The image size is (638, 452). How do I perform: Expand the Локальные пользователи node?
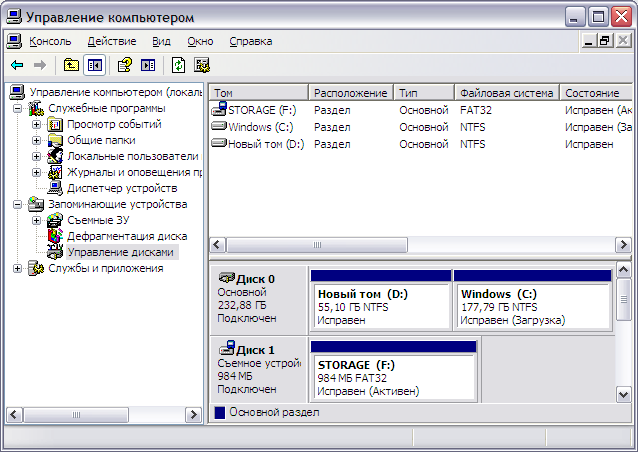click(36, 156)
